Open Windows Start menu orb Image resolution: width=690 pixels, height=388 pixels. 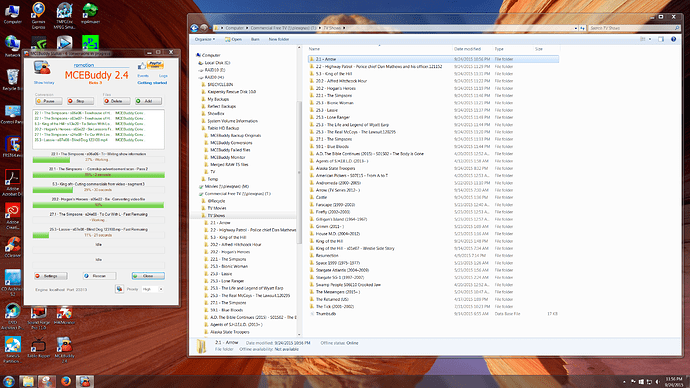tap(8, 381)
